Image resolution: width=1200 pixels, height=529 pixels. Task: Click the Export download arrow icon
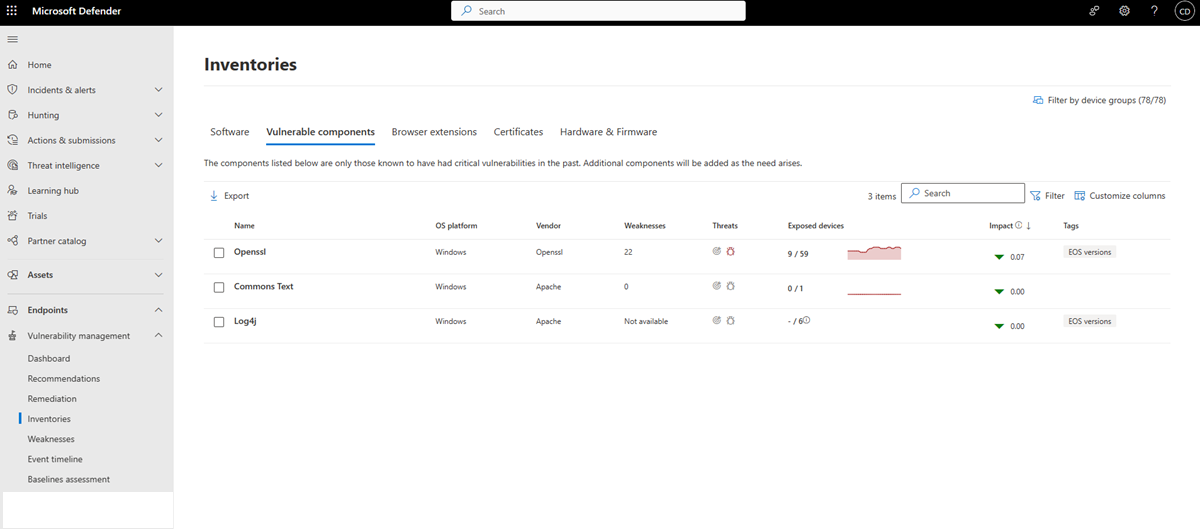[x=214, y=196]
